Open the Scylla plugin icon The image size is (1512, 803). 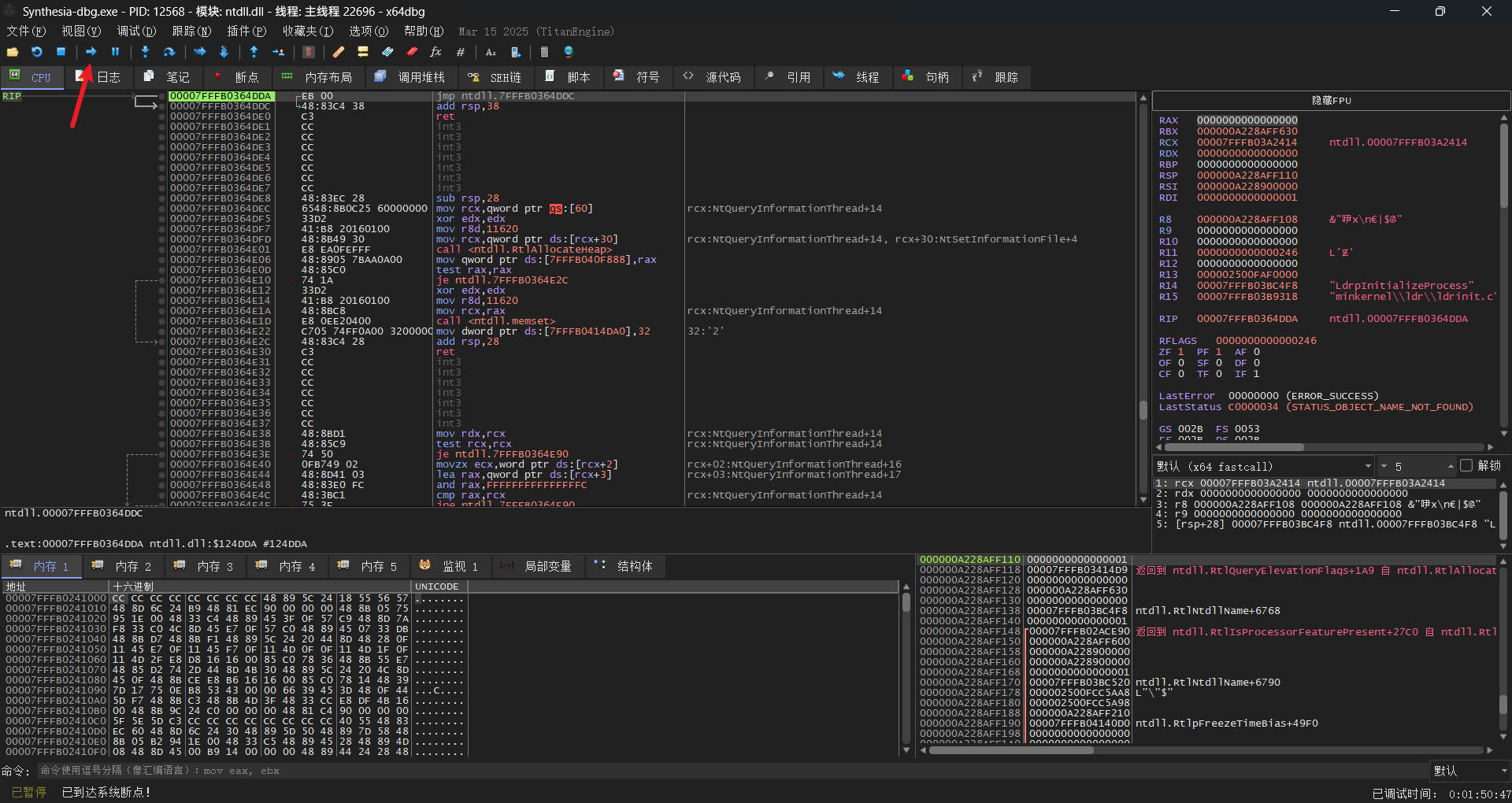click(308, 52)
